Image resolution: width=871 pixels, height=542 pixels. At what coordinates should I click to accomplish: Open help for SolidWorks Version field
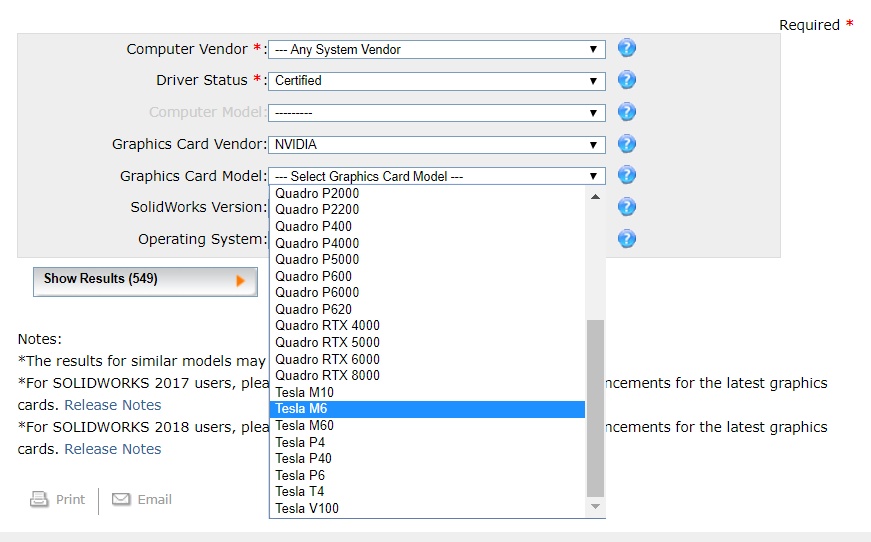click(x=627, y=207)
